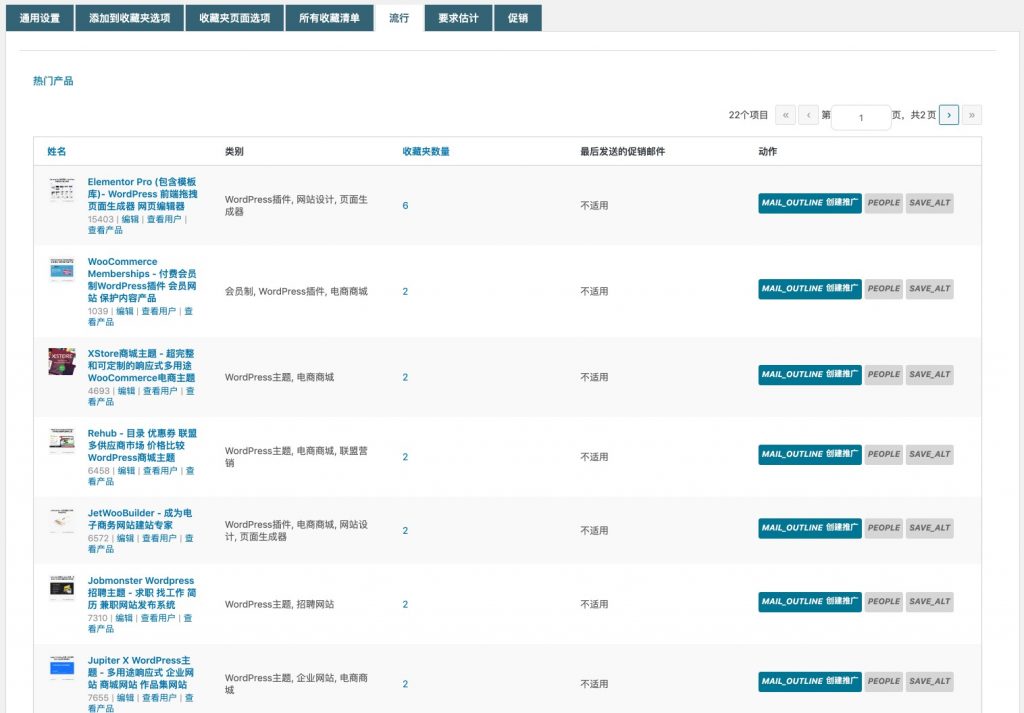Image resolution: width=1024 pixels, height=713 pixels.
Task: Click MAIL_OUTLINE 创建推广 for JetWooBuilder
Action: tap(810, 528)
